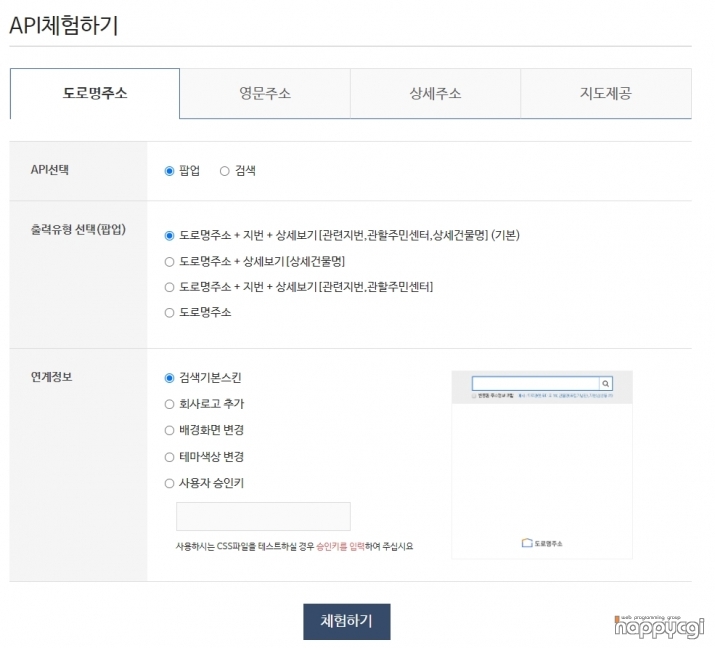
Task: Click the search box in the preview
Action: (536, 384)
